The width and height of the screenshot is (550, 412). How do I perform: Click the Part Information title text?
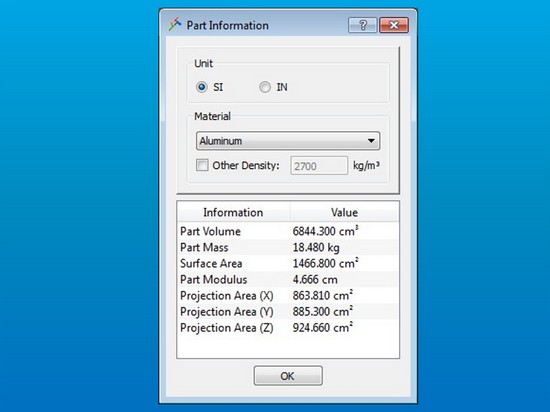(x=227, y=25)
